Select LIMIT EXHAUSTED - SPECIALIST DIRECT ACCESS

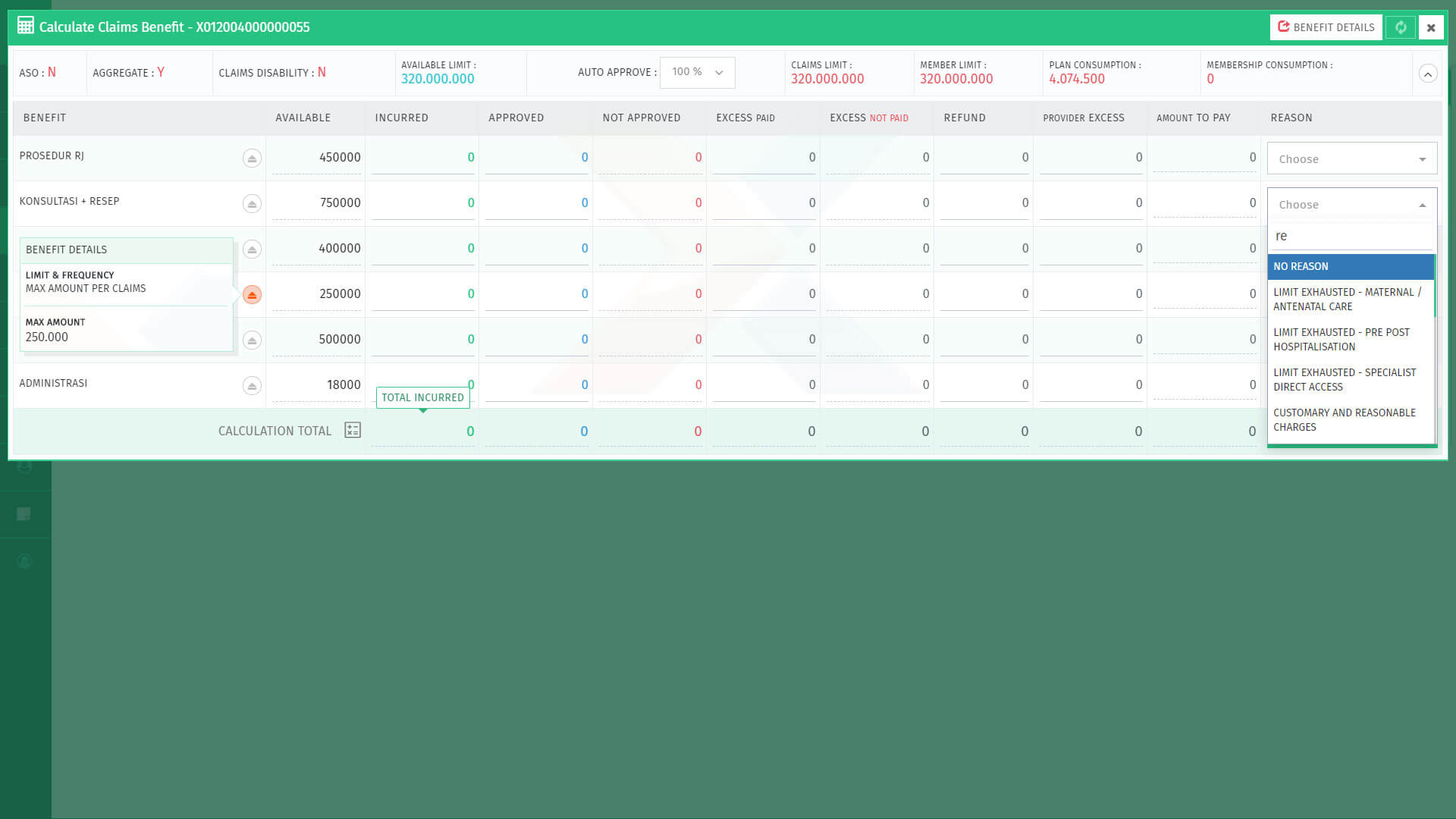(x=1351, y=379)
